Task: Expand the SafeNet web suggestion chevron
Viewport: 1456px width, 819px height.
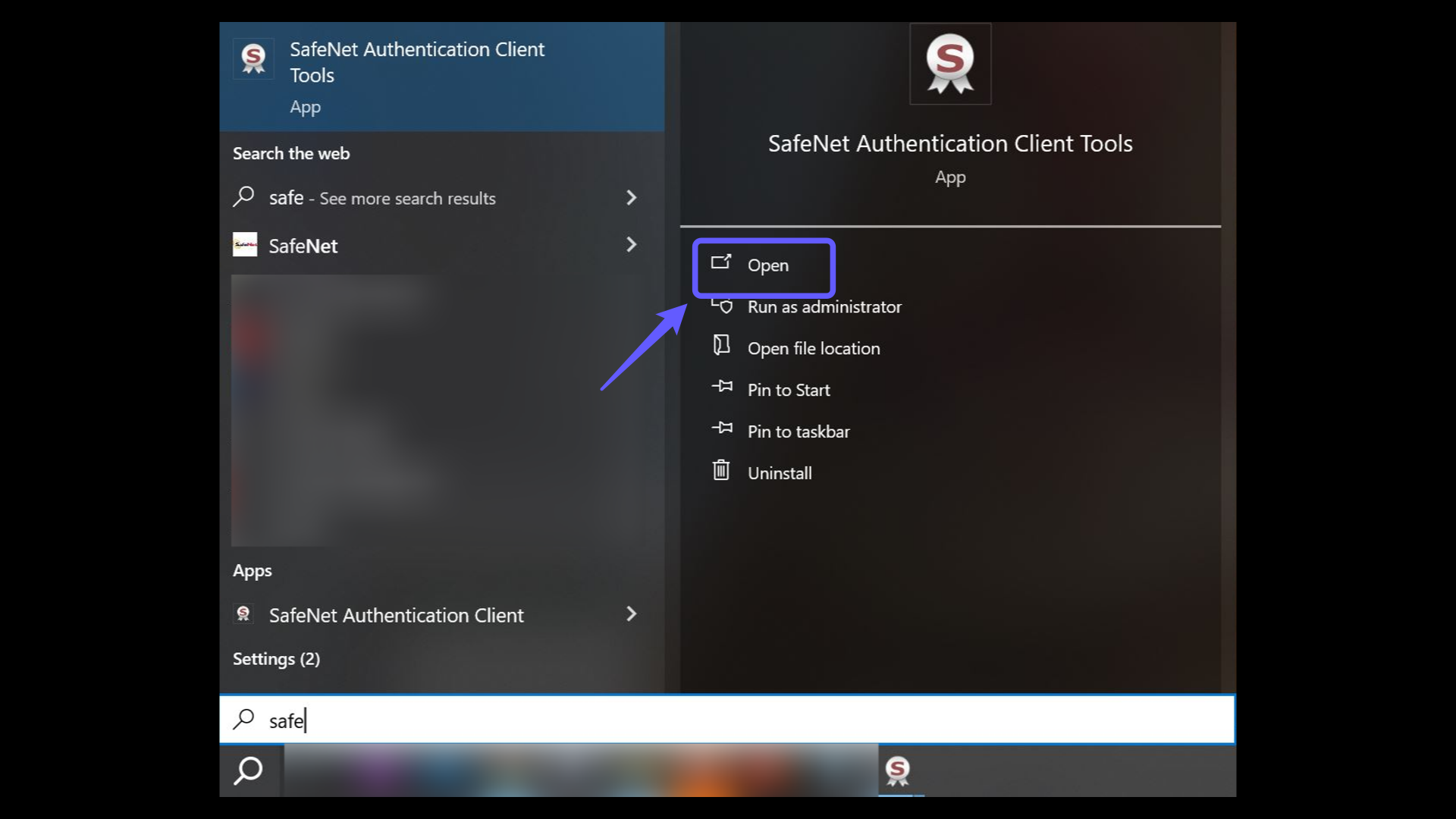Action: [x=632, y=245]
